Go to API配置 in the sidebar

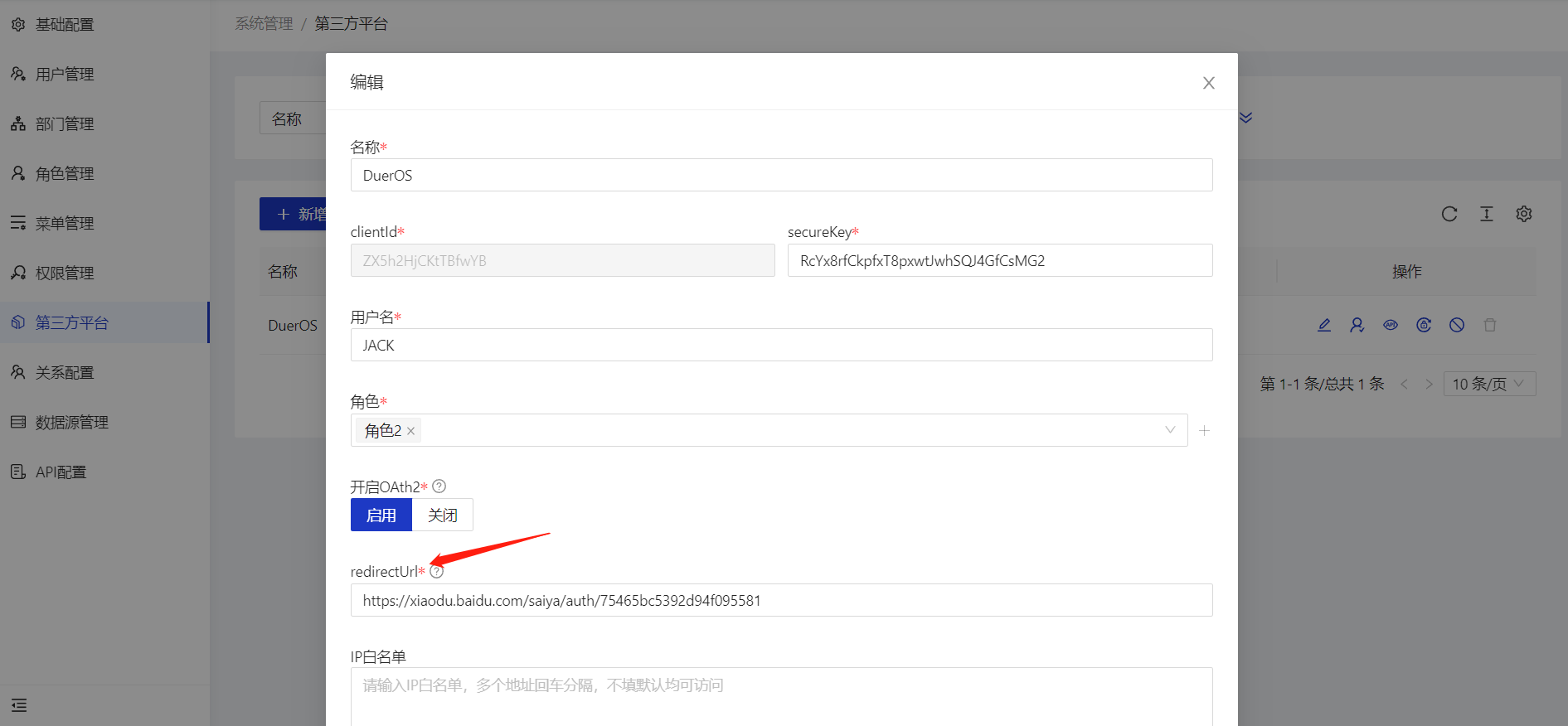(x=61, y=472)
